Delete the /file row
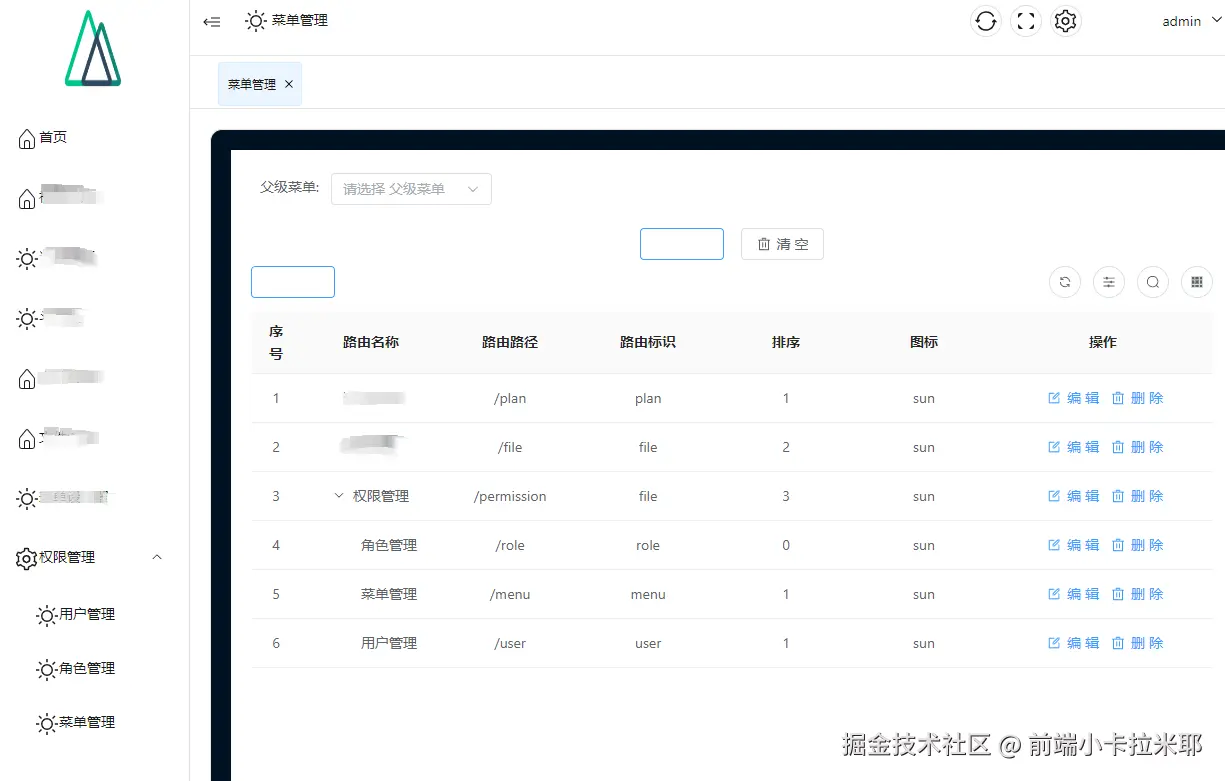This screenshot has width=1225, height=781. click(x=1138, y=447)
